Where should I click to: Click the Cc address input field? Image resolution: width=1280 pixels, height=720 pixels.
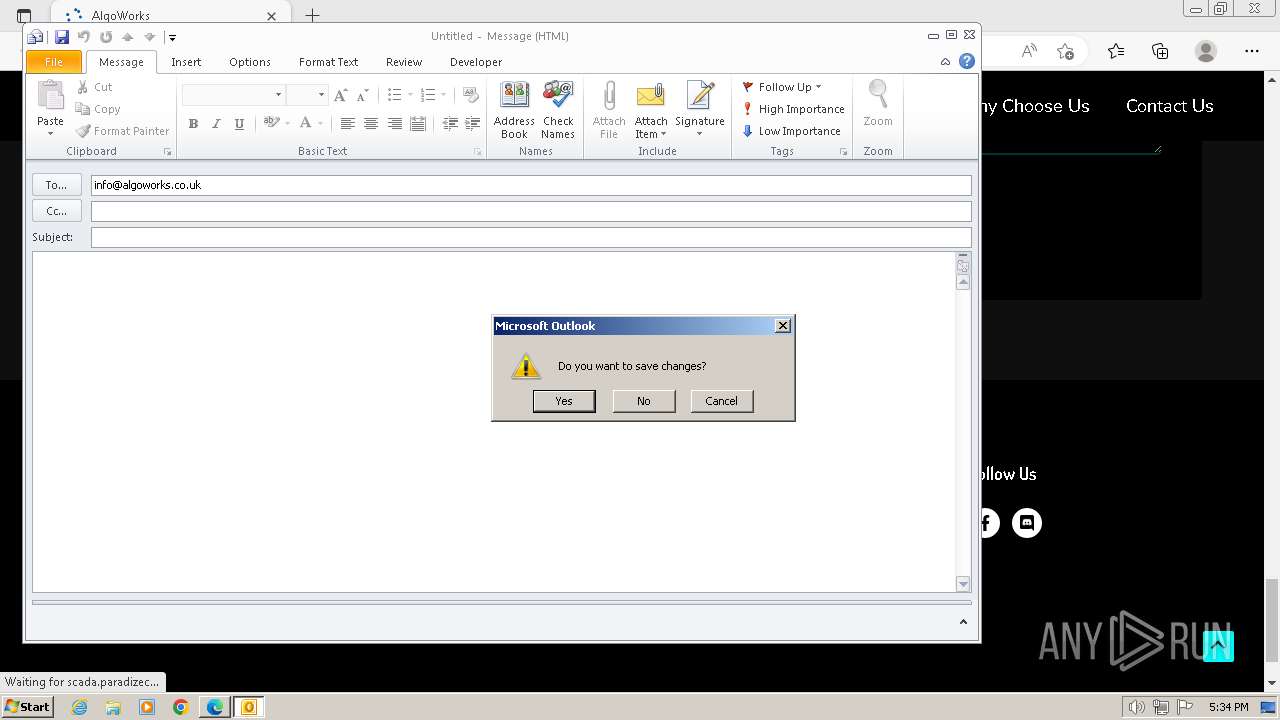click(x=531, y=211)
